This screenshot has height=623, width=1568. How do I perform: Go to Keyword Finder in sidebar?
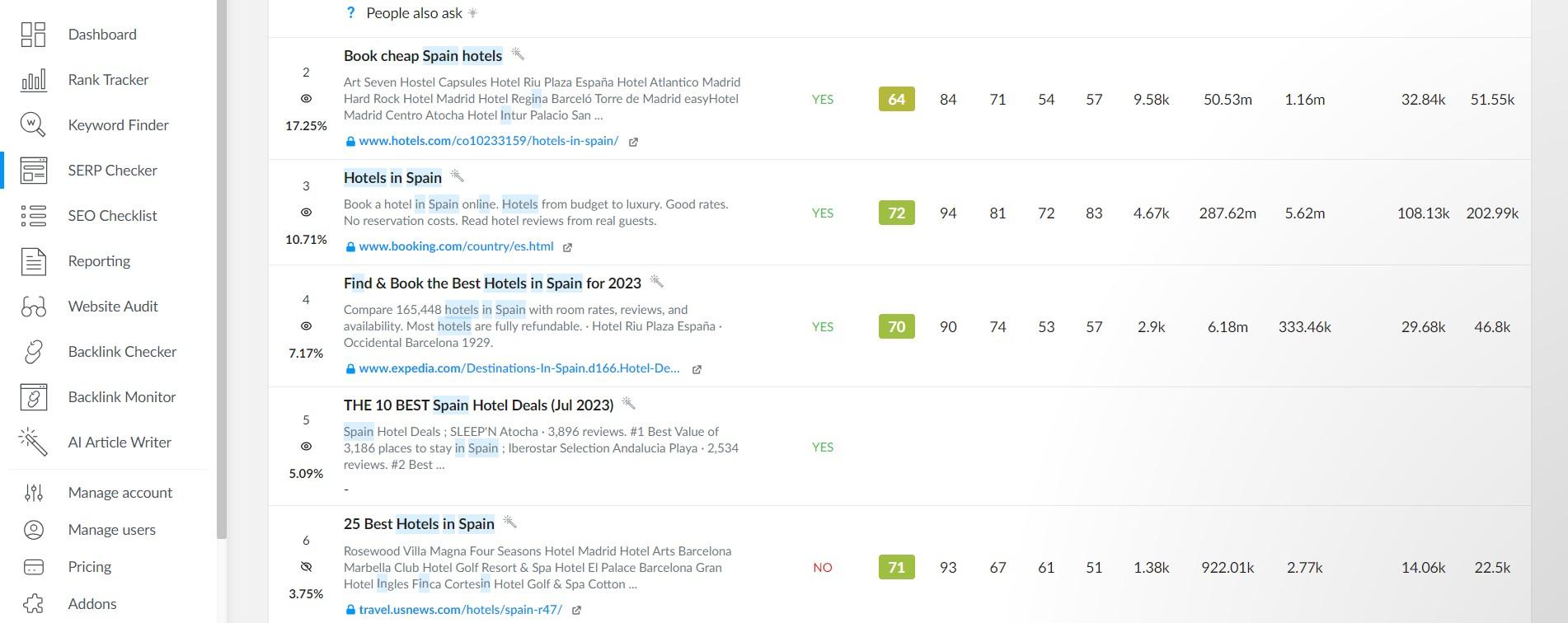tap(118, 125)
